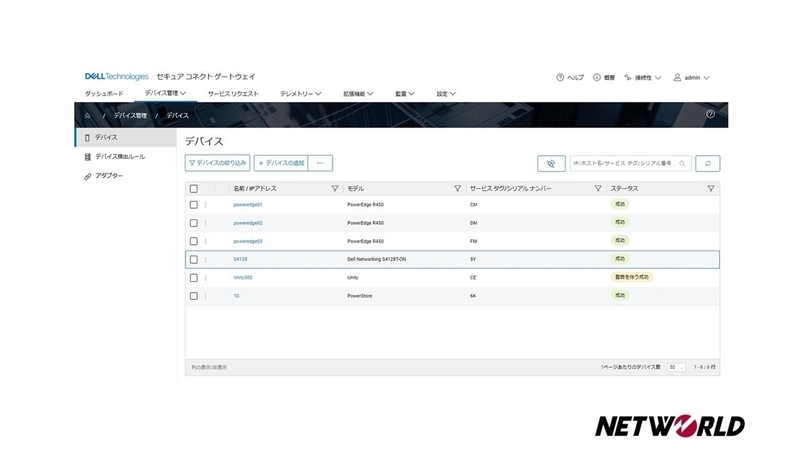Filter the モデル column
The image size is (800, 450).
[x=458, y=188]
